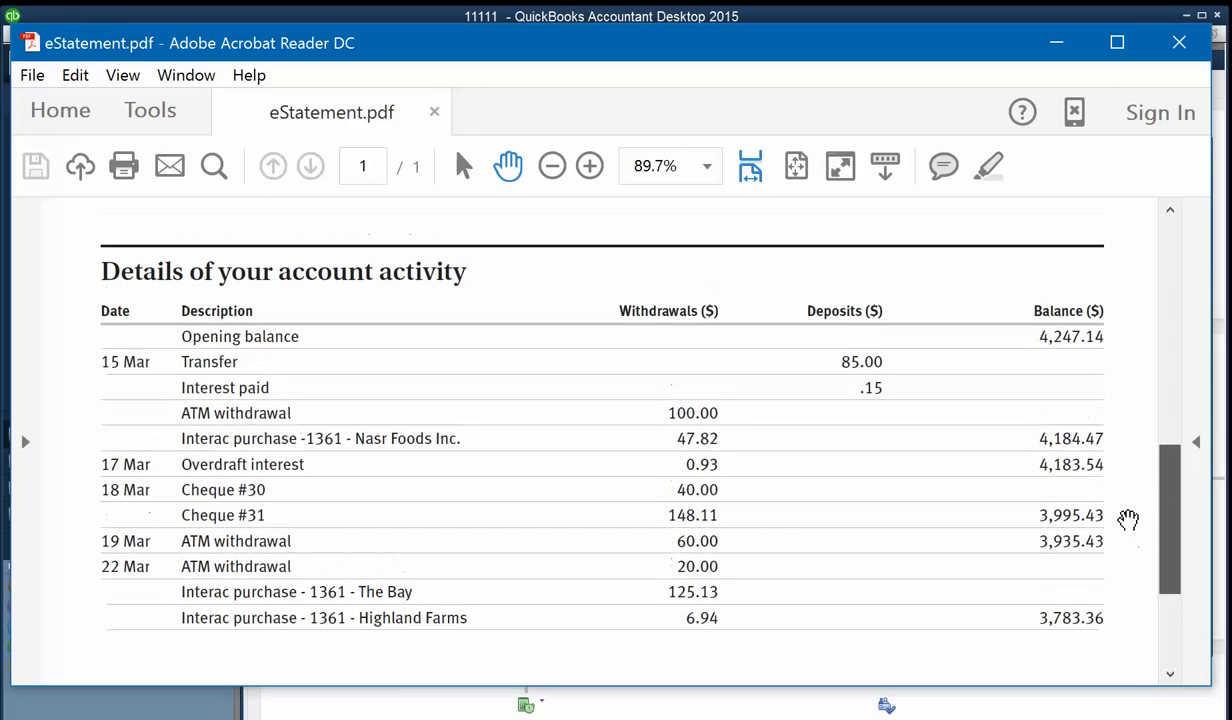Viewport: 1232px width, 720px height.
Task: Open the Find text magnifier icon
Action: 214,166
